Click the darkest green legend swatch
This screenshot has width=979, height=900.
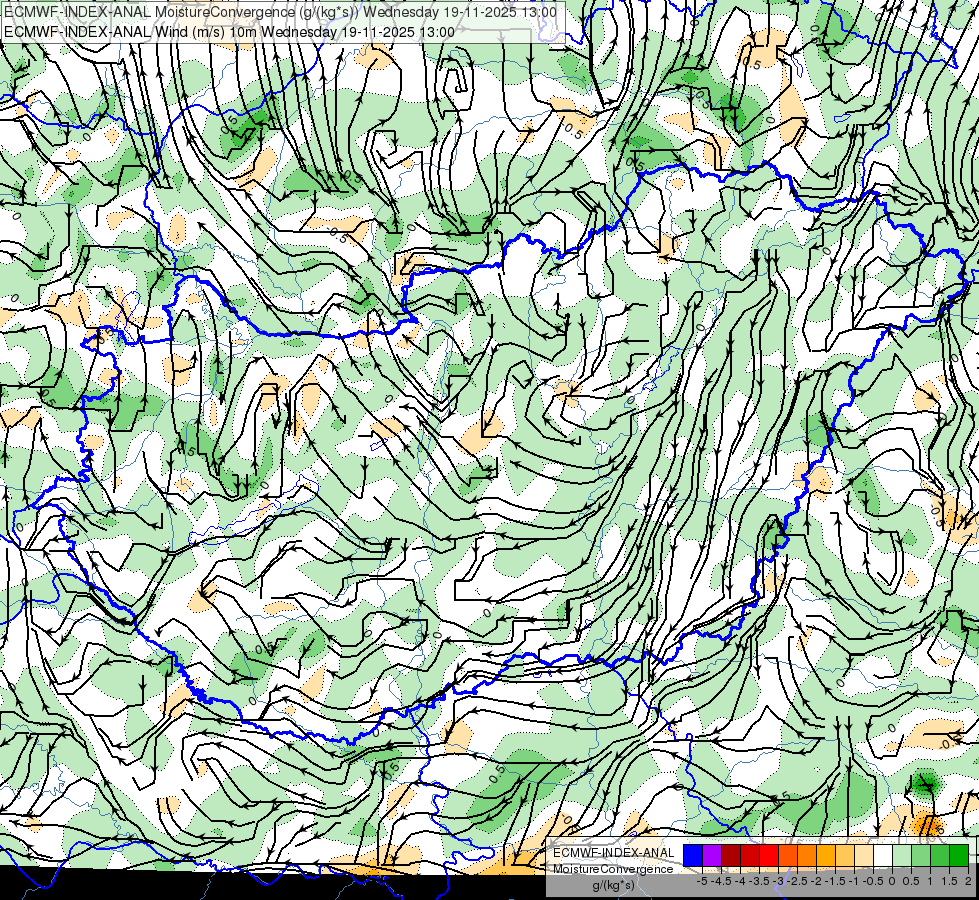[959, 855]
